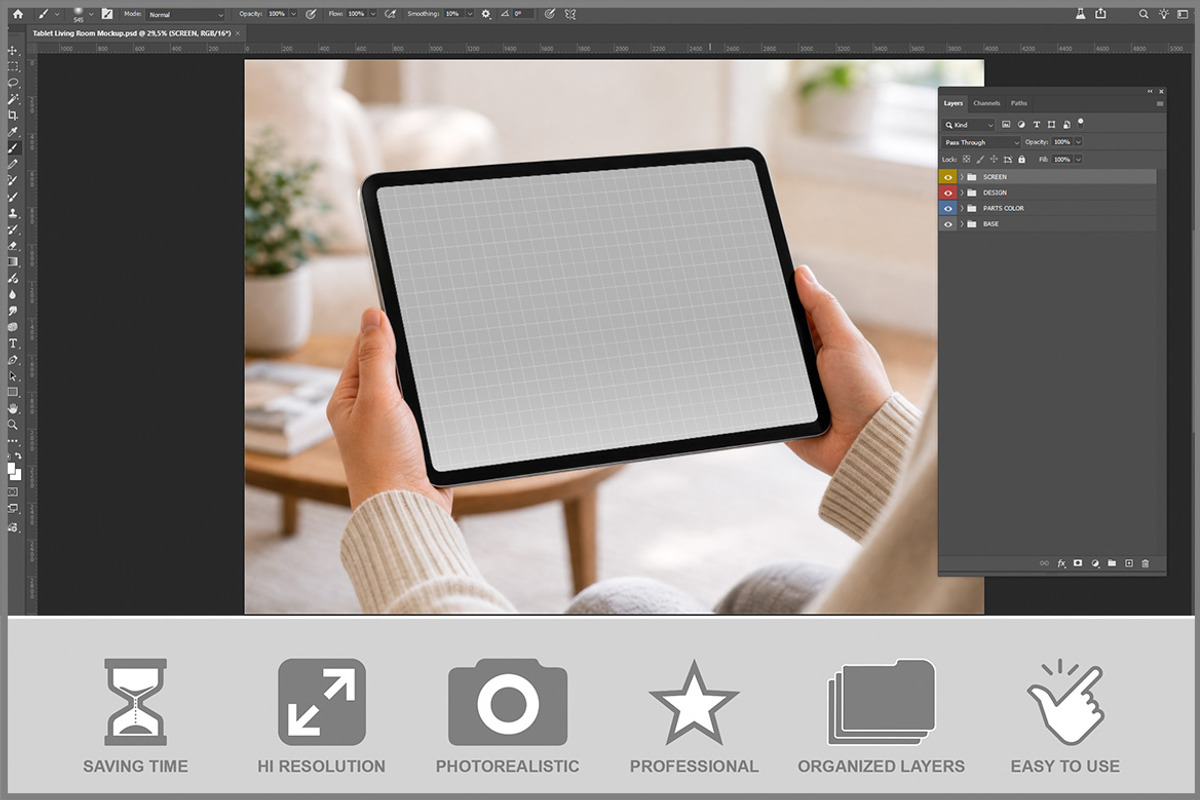
Task: Select the Eraser tool
Action: coord(13,245)
